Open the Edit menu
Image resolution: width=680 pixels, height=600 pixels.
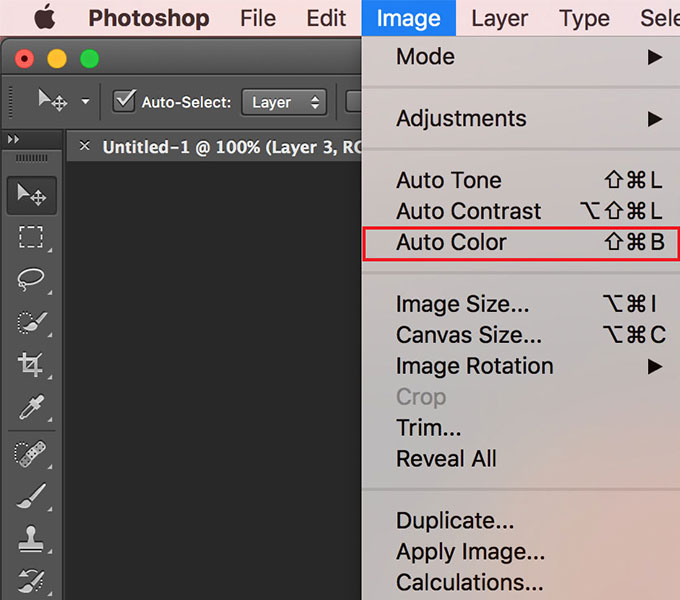coord(326,18)
